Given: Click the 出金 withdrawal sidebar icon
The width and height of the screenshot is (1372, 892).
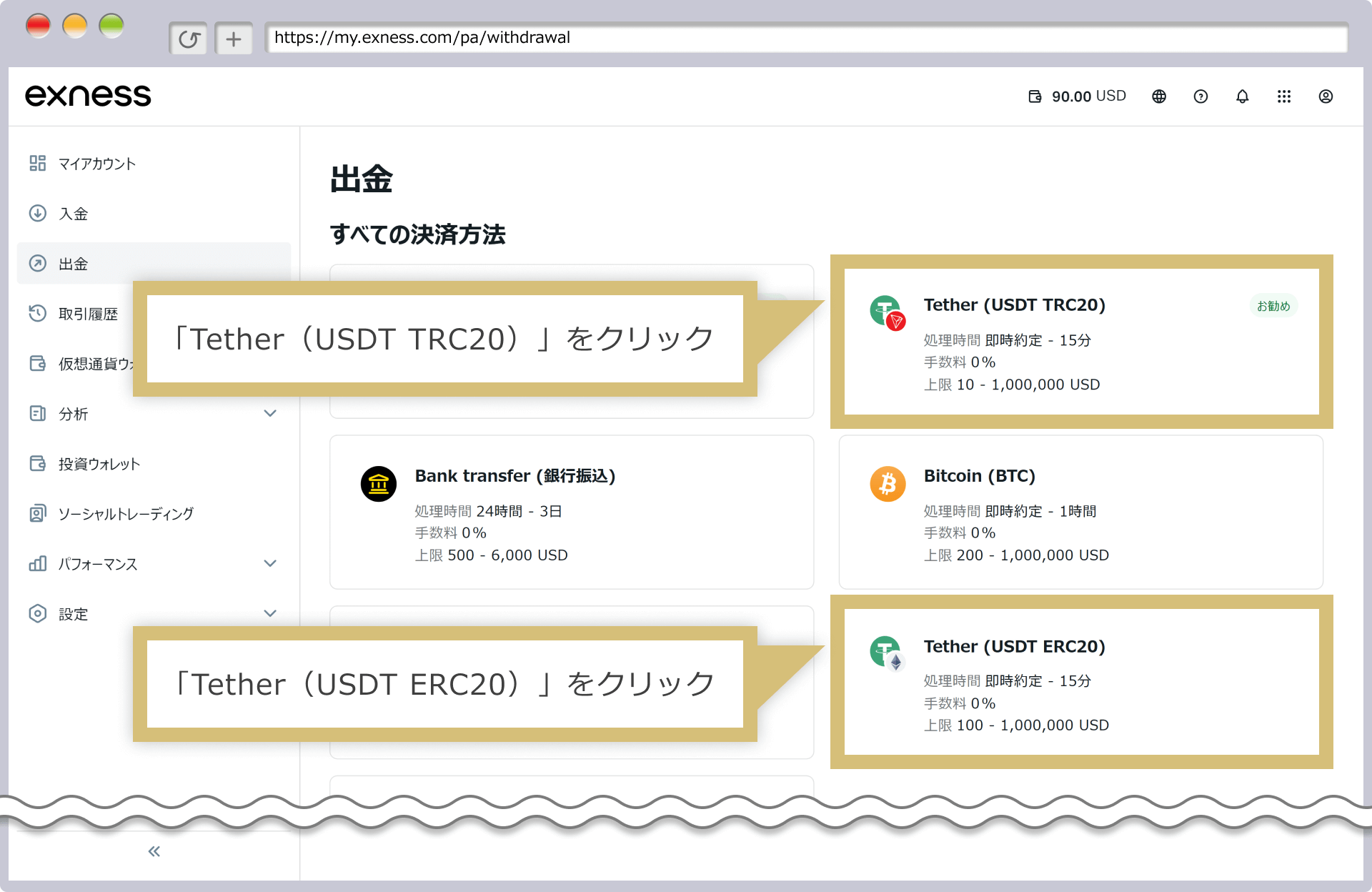Looking at the screenshot, I should (x=38, y=264).
